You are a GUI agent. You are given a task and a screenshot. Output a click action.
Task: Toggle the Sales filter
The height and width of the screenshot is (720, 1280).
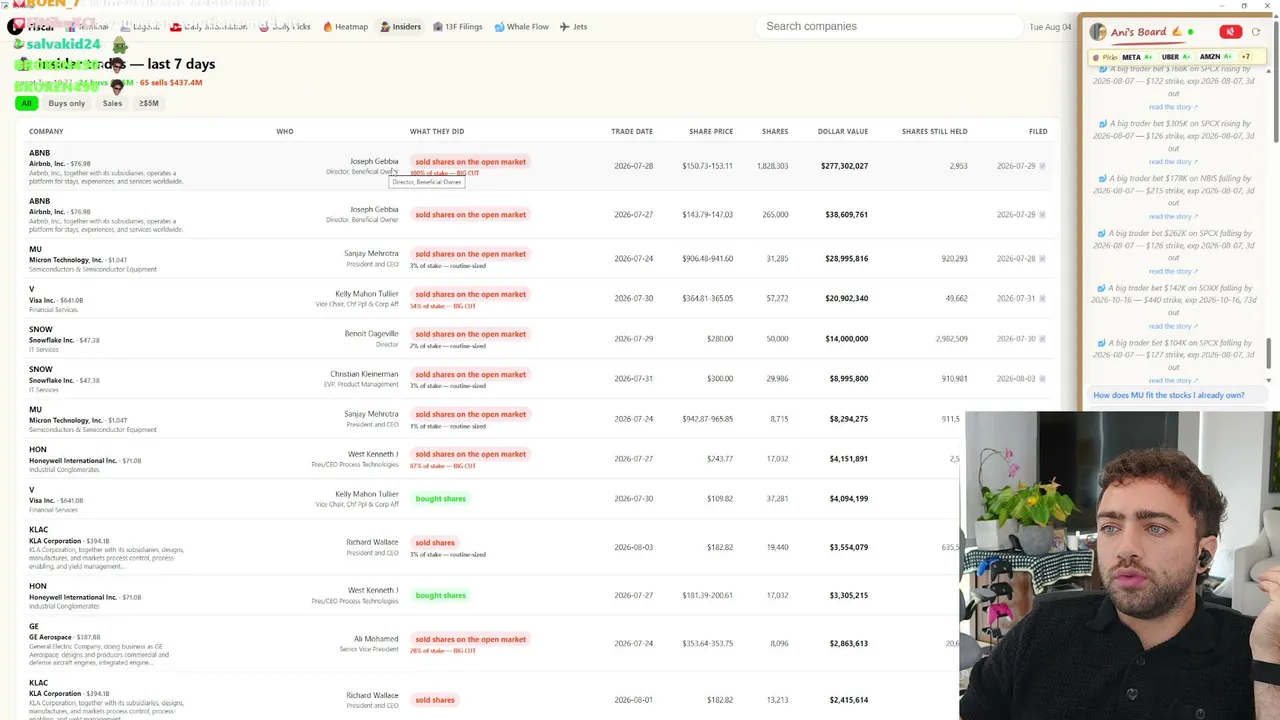[x=112, y=103]
